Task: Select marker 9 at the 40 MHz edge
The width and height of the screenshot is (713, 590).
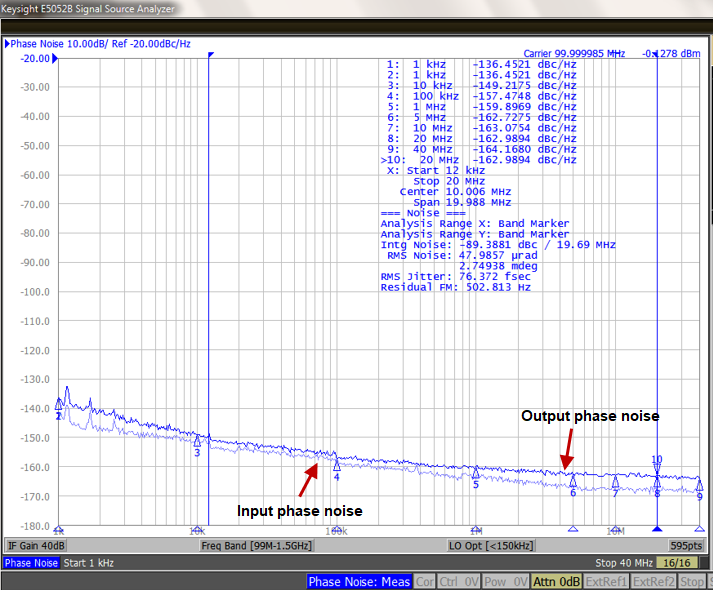Action: click(698, 486)
